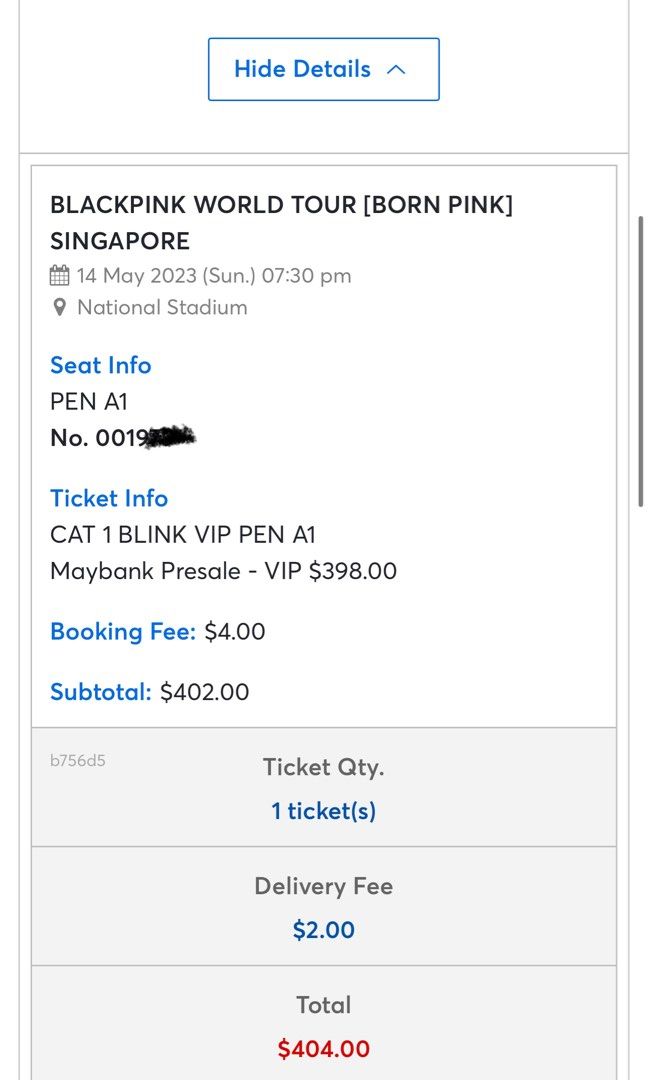Click the red Total amount $404.00
Image resolution: width=648 pixels, height=1080 pixels.
coord(324,1049)
